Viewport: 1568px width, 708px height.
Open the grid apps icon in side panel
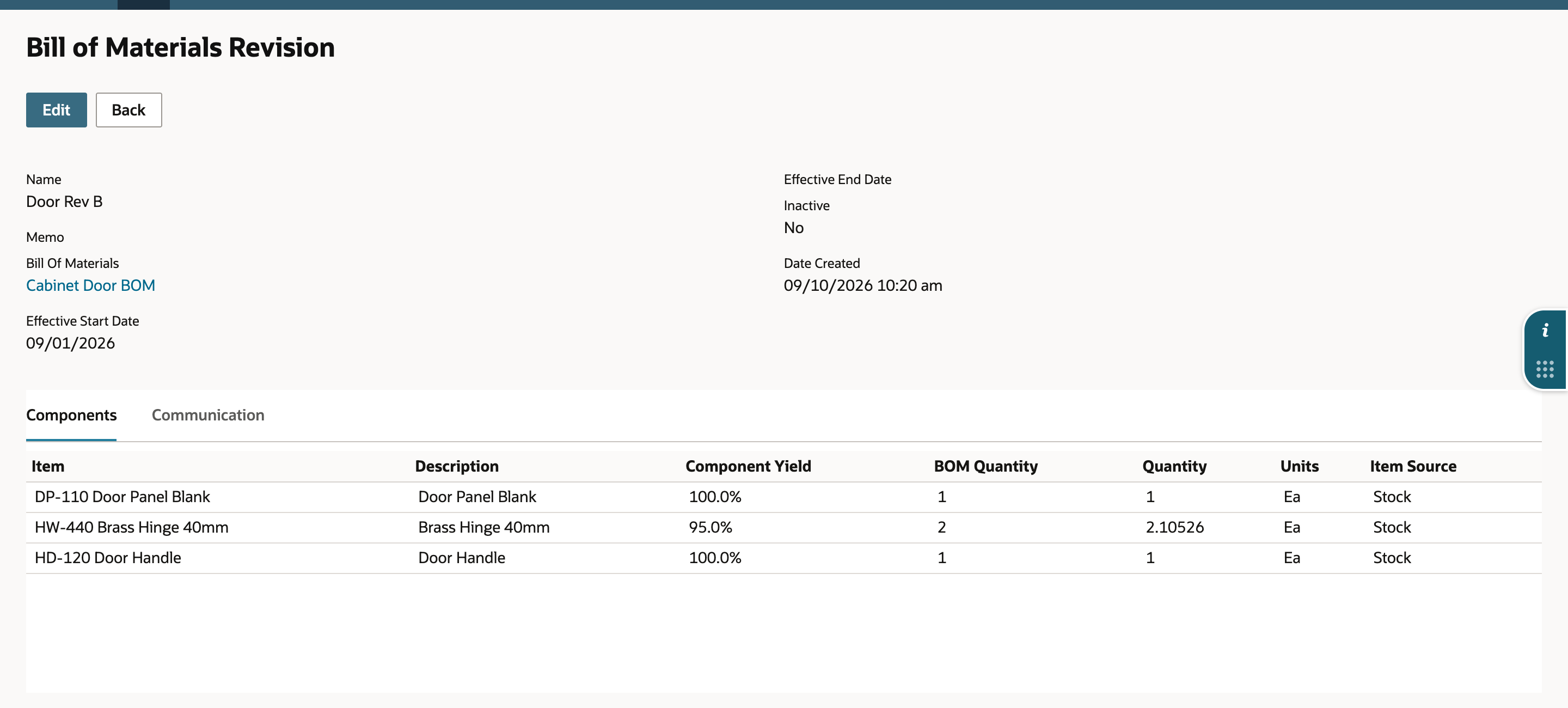pyautogui.click(x=1545, y=369)
